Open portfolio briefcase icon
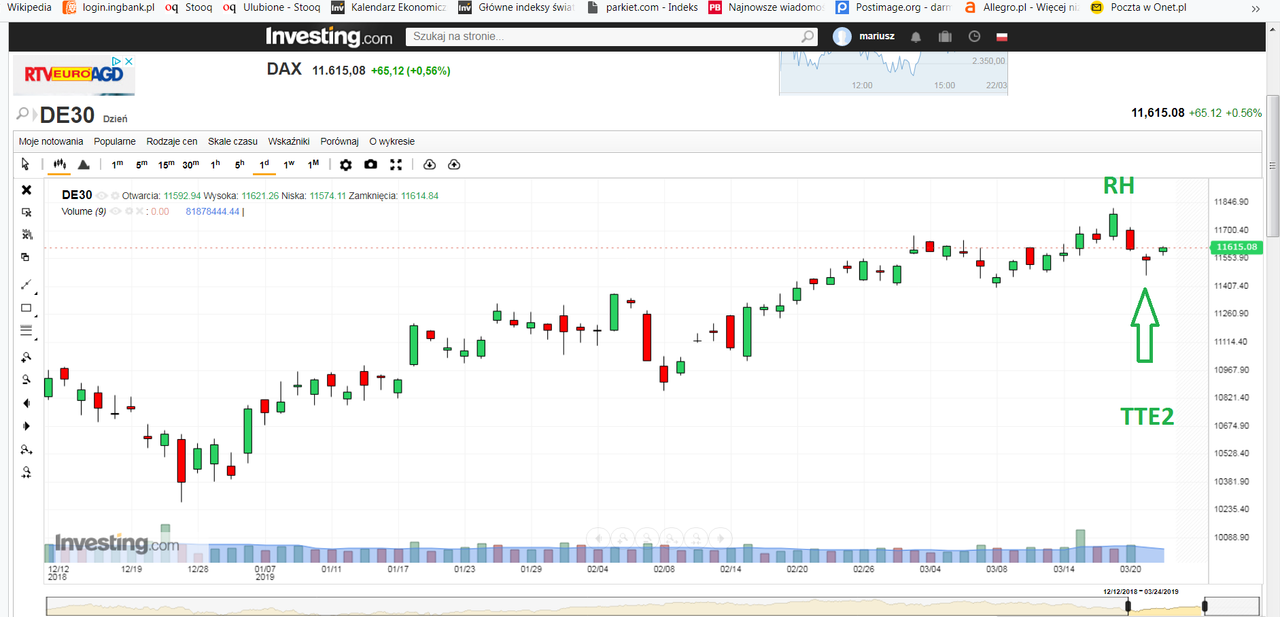This screenshot has height=617, width=1280. coord(945,37)
